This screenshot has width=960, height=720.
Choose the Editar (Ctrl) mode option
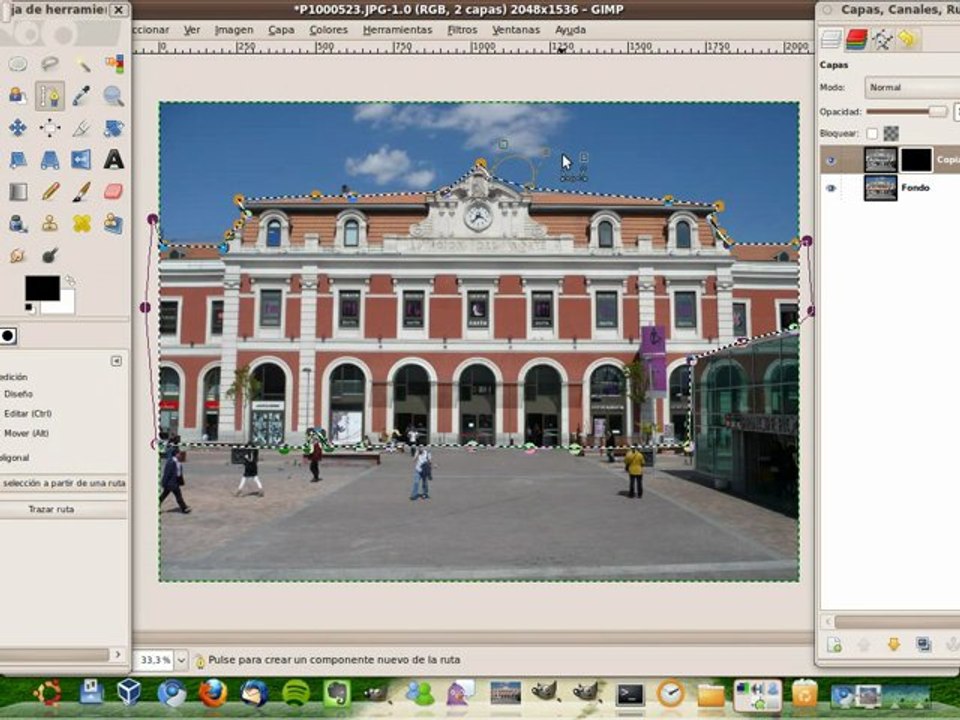[x=28, y=414]
